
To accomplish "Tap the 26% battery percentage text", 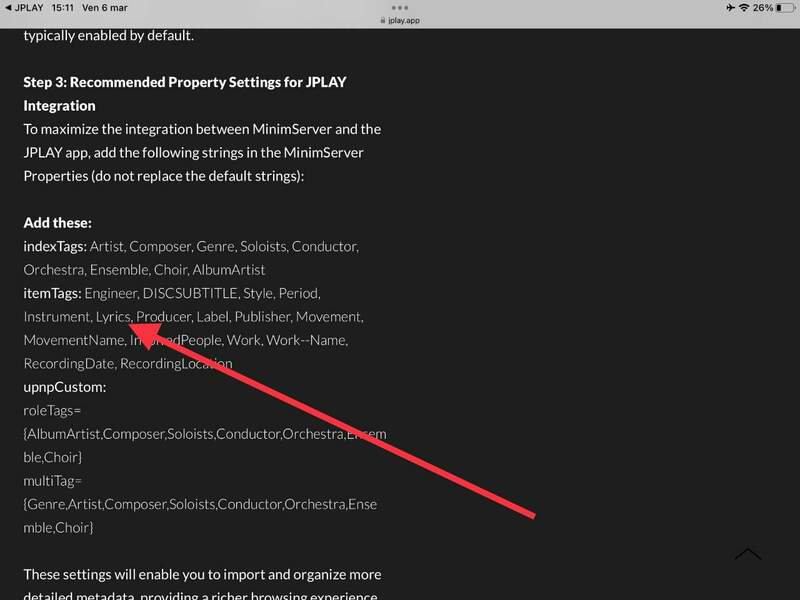I will [763, 8].
